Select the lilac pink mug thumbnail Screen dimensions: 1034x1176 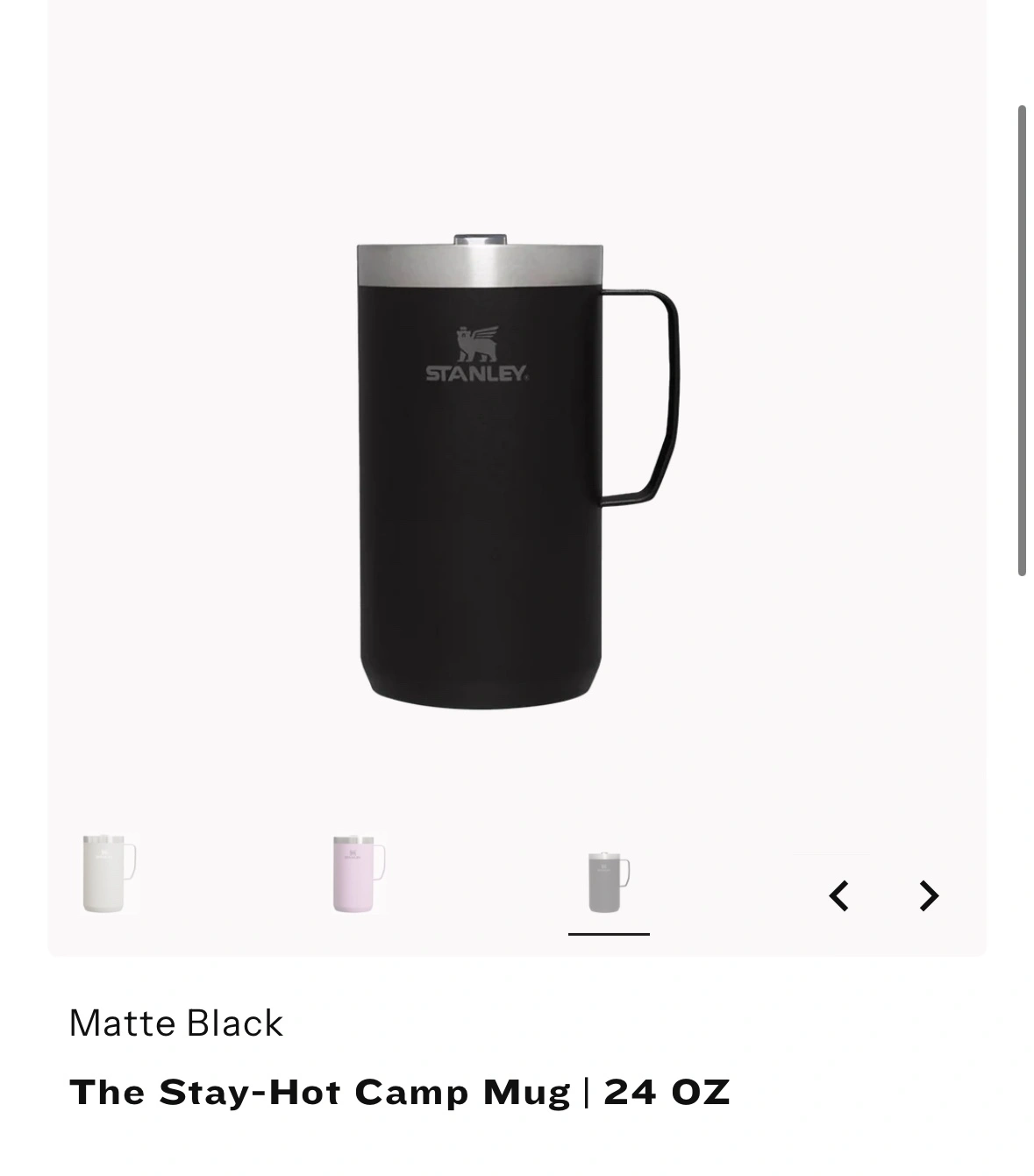[x=359, y=873]
